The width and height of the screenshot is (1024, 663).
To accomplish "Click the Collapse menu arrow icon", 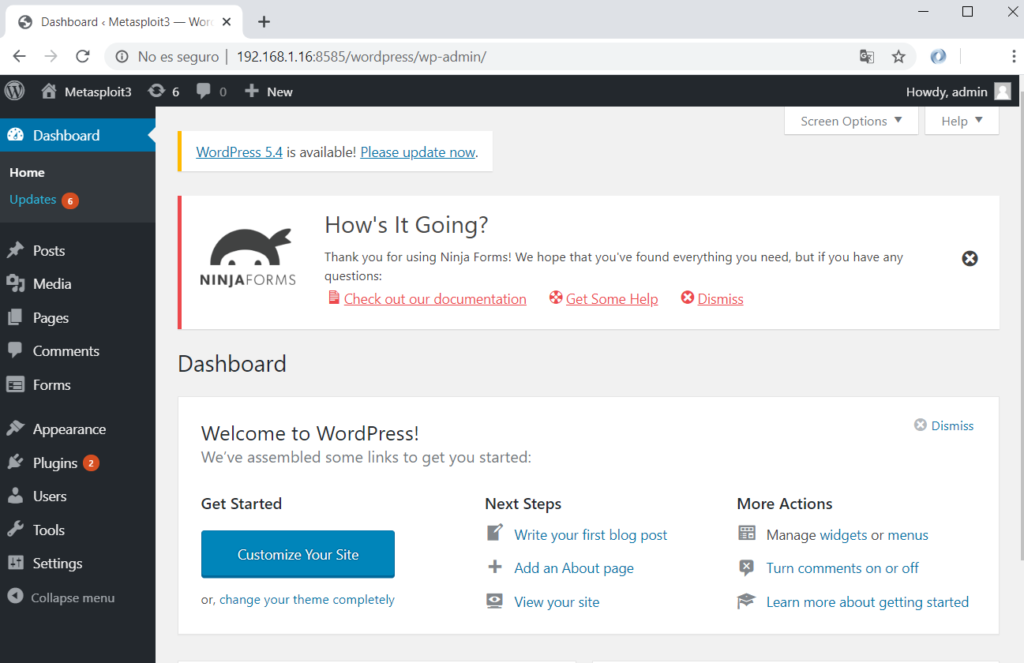I will pyautogui.click(x=16, y=597).
